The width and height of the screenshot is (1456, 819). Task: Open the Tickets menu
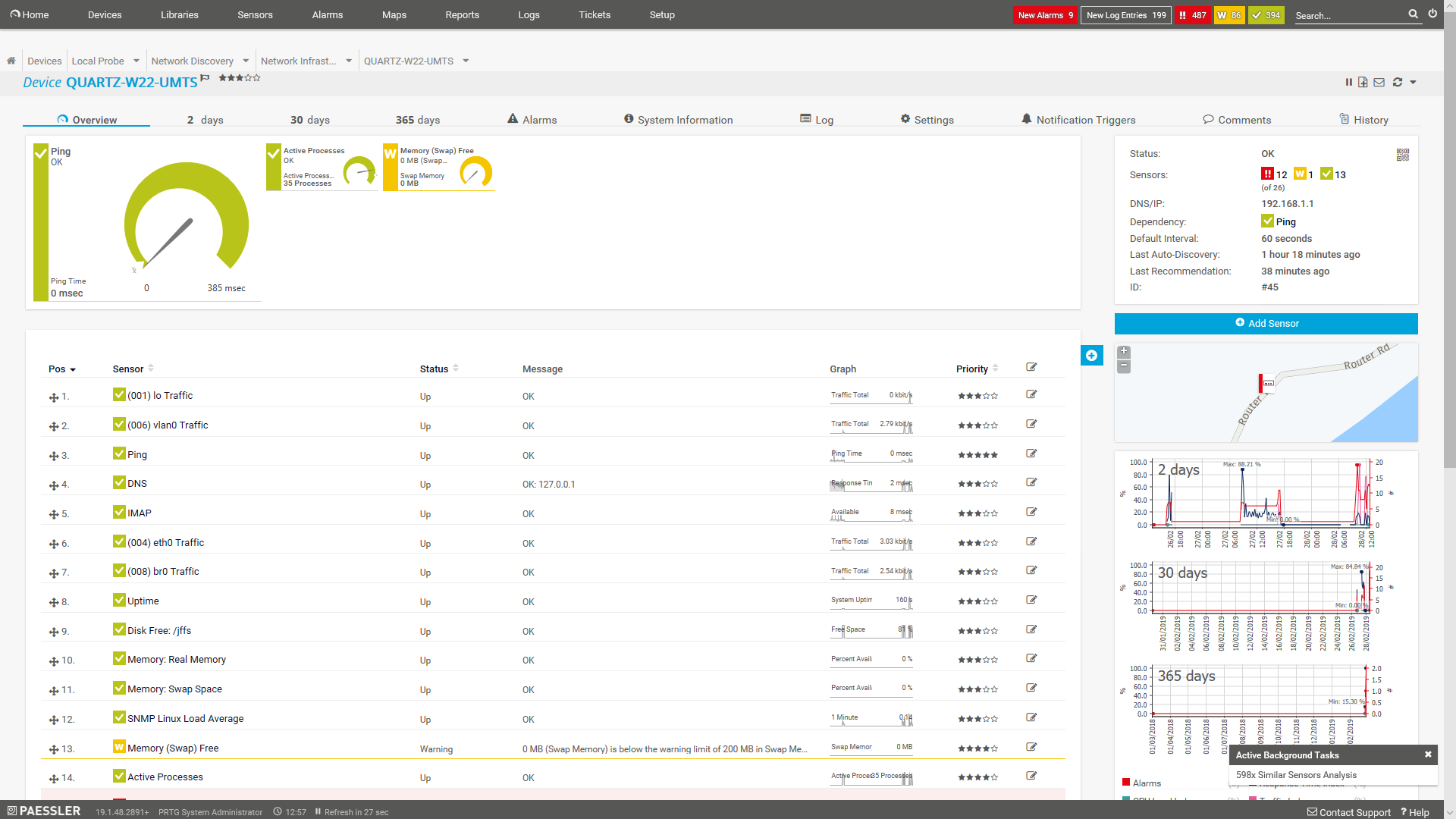pos(595,14)
